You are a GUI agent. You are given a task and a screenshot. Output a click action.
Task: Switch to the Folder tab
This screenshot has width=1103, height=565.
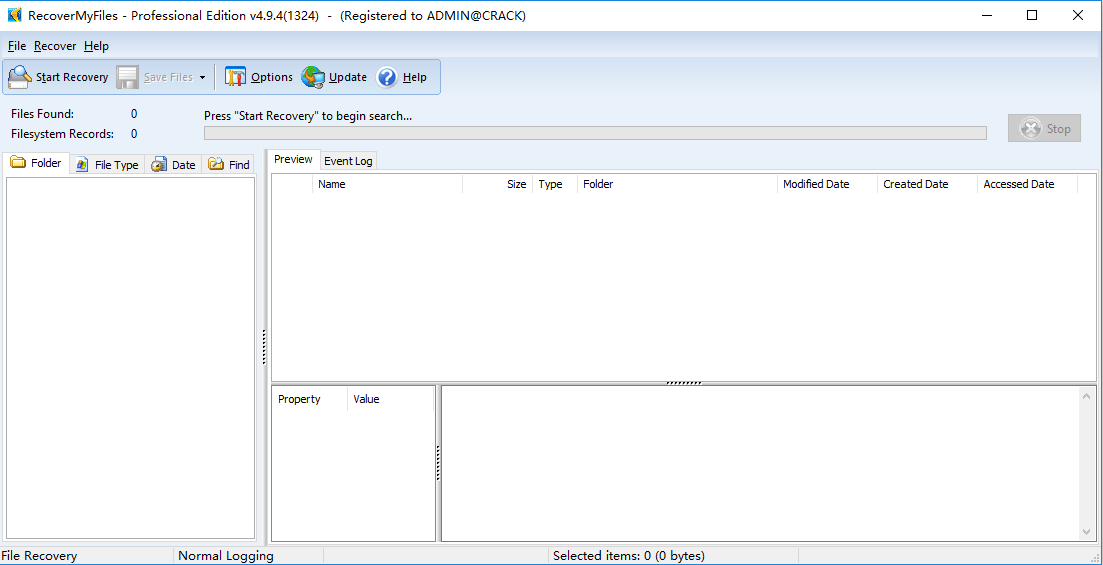pyautogui.click(x=36, y=163)
